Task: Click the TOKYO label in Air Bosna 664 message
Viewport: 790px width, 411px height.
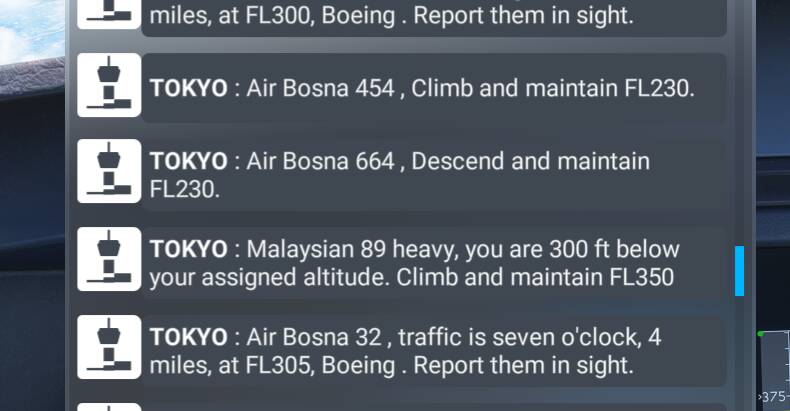Action: click(188, 161)
